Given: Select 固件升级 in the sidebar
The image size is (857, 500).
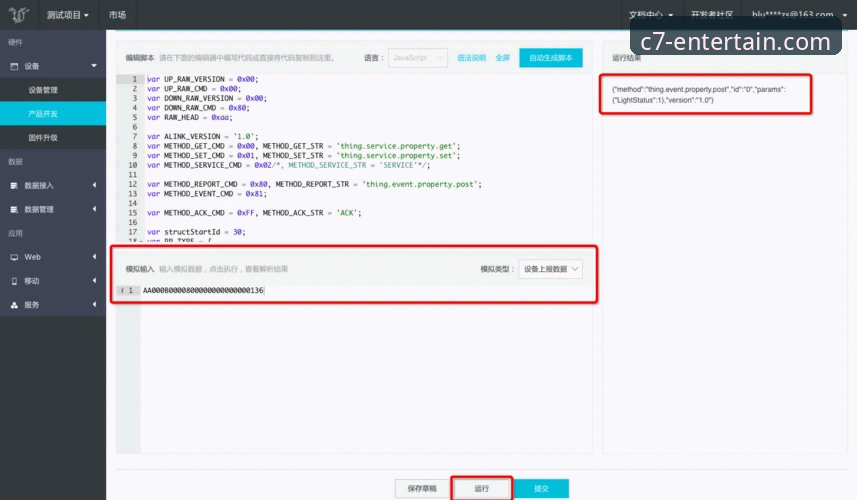Looking at the screenshot, I should click(x=43, y=138).
